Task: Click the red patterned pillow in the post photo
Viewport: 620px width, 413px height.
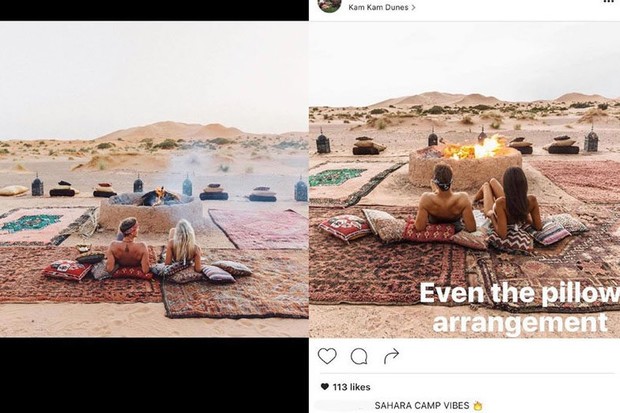Action: (x=344, y=227)
